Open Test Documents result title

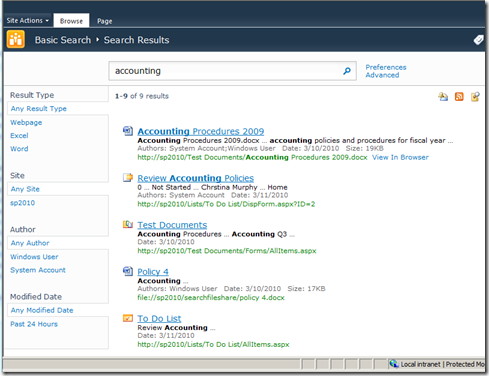[x=172, y=225]
